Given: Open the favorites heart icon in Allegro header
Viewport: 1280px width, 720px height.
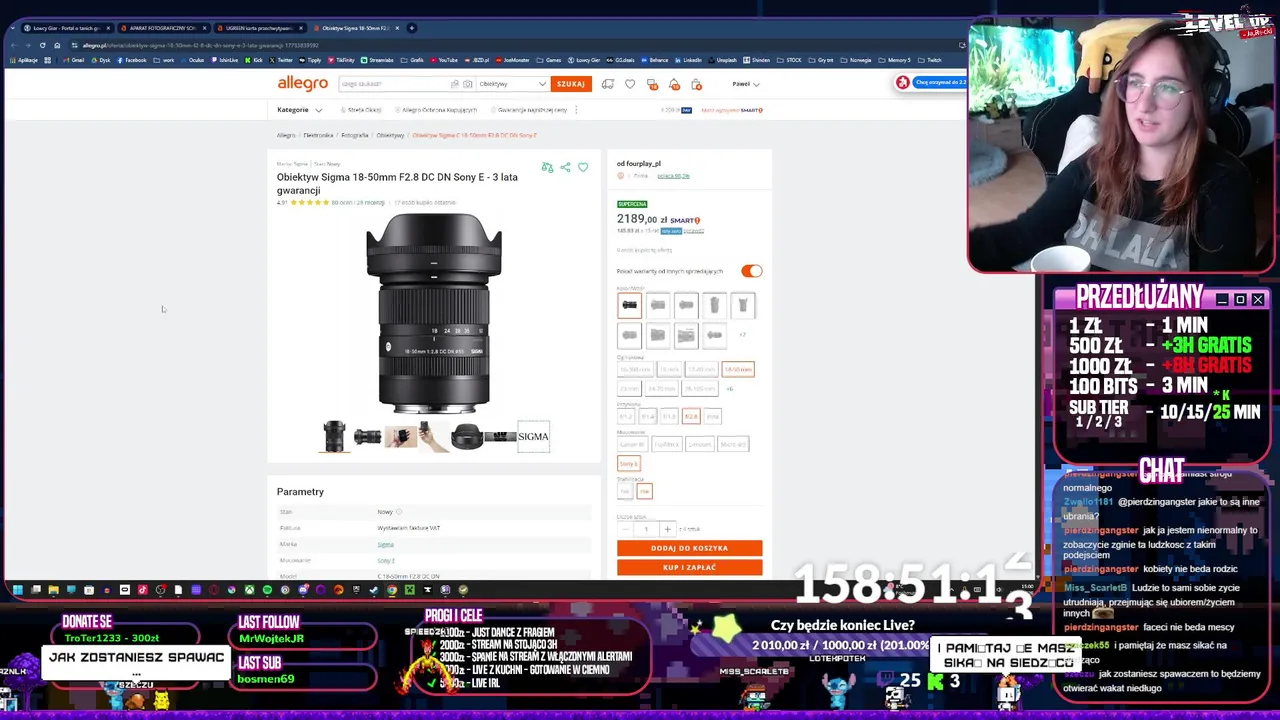Looking at the screenshot, I should [630, 84].
